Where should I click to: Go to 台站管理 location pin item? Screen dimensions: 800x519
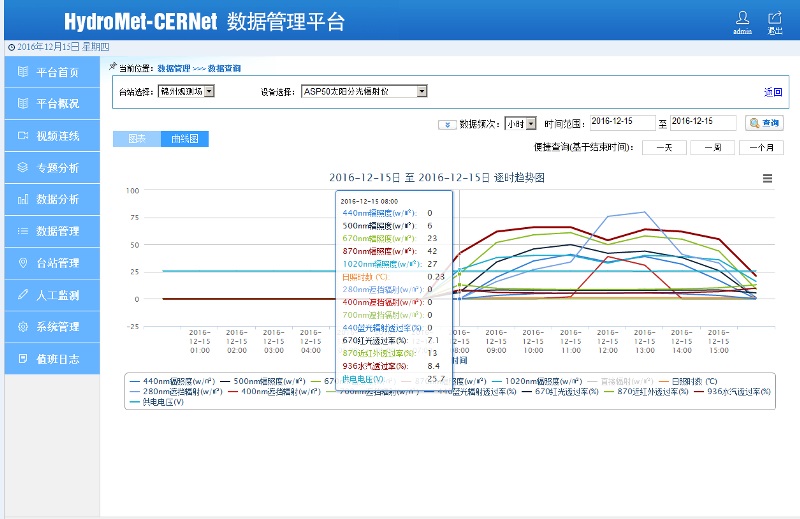point(52,263)
